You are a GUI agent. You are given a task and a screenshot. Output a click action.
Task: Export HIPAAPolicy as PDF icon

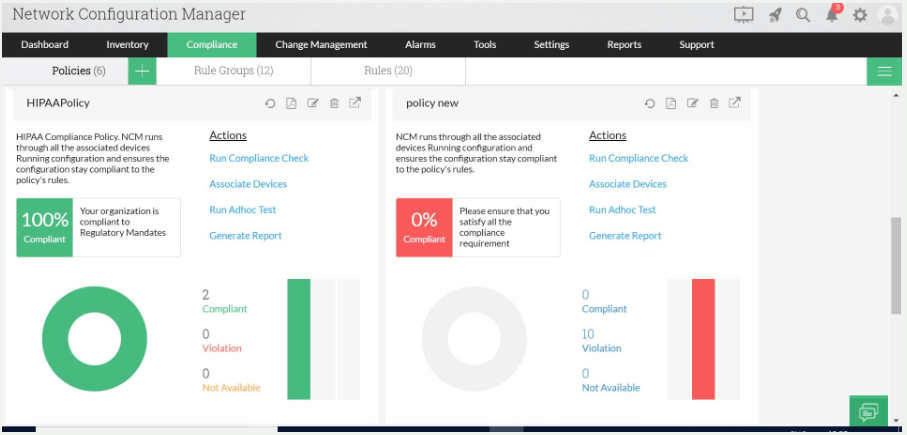291,103
